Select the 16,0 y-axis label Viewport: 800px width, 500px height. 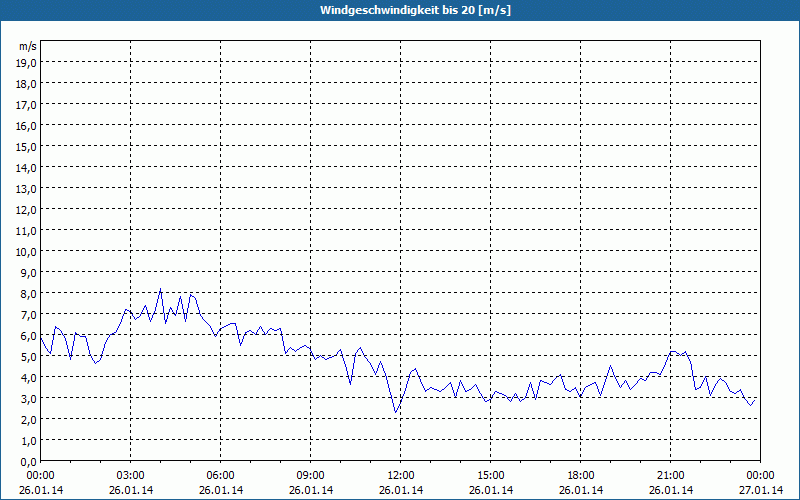27,126
